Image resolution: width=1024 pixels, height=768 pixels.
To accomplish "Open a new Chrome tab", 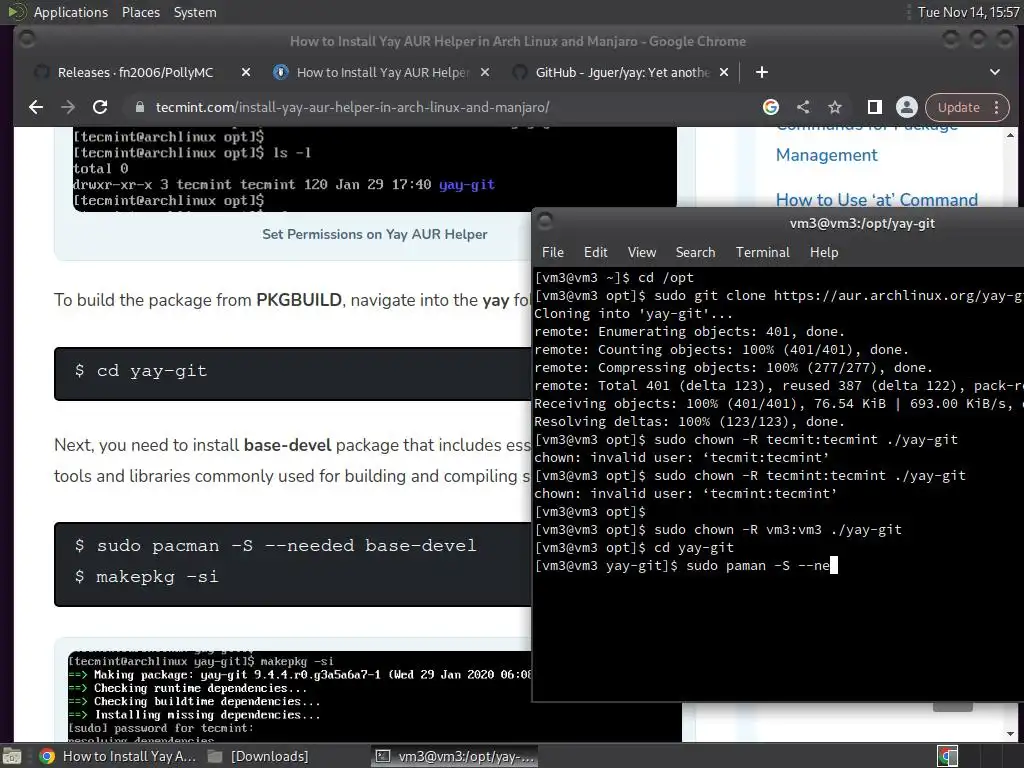I will click(761, 72).
